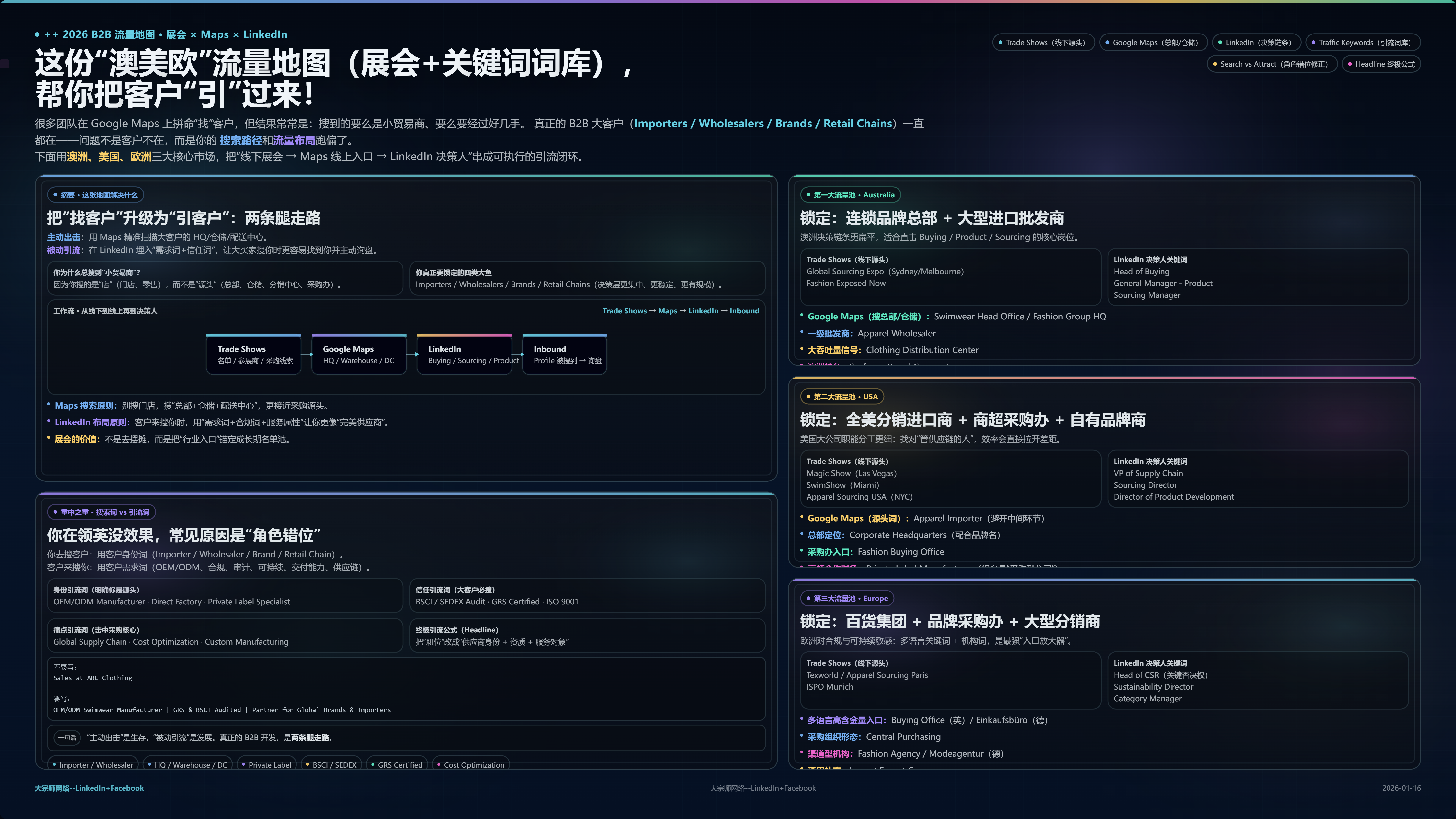This screenshot has width=1456, height=819.
Task: Click the 第一大流量池 · Australia badge
Action: (x=850, y=195)
